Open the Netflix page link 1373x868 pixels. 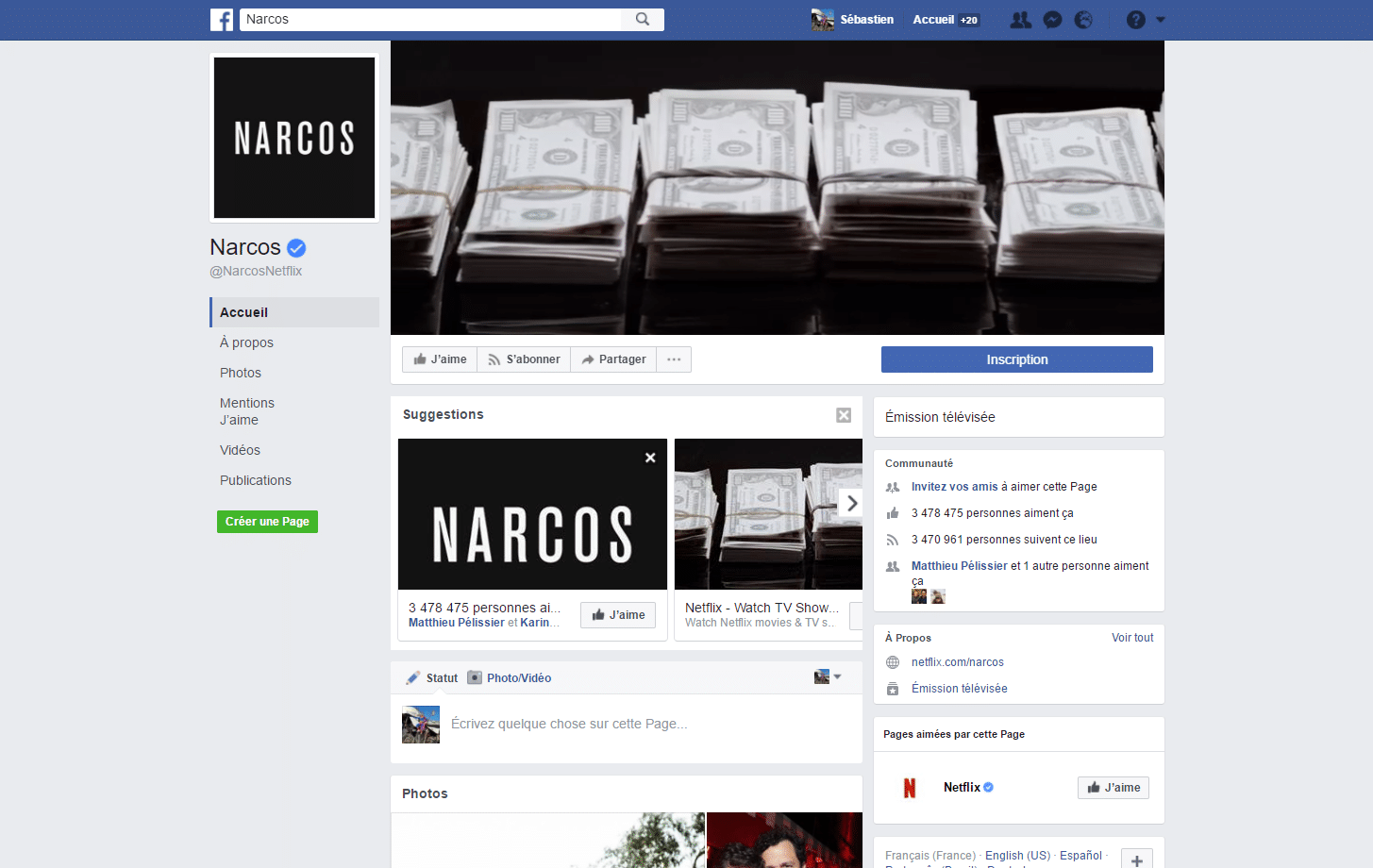coord(962,787)
